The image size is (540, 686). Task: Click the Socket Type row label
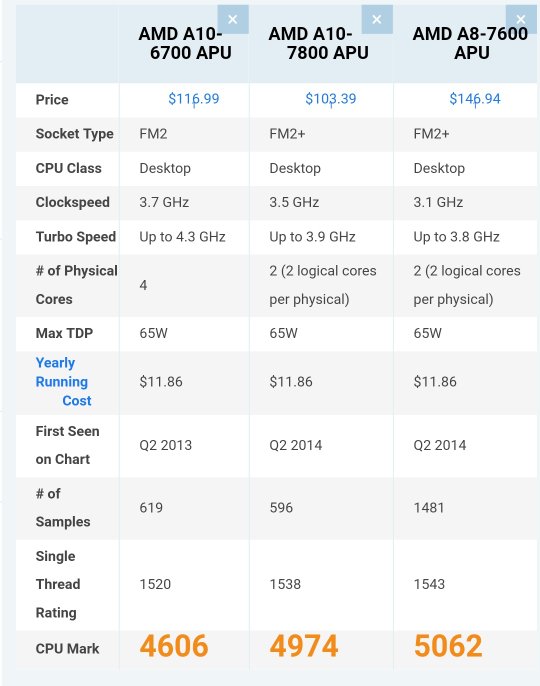(x=74, y=134)
